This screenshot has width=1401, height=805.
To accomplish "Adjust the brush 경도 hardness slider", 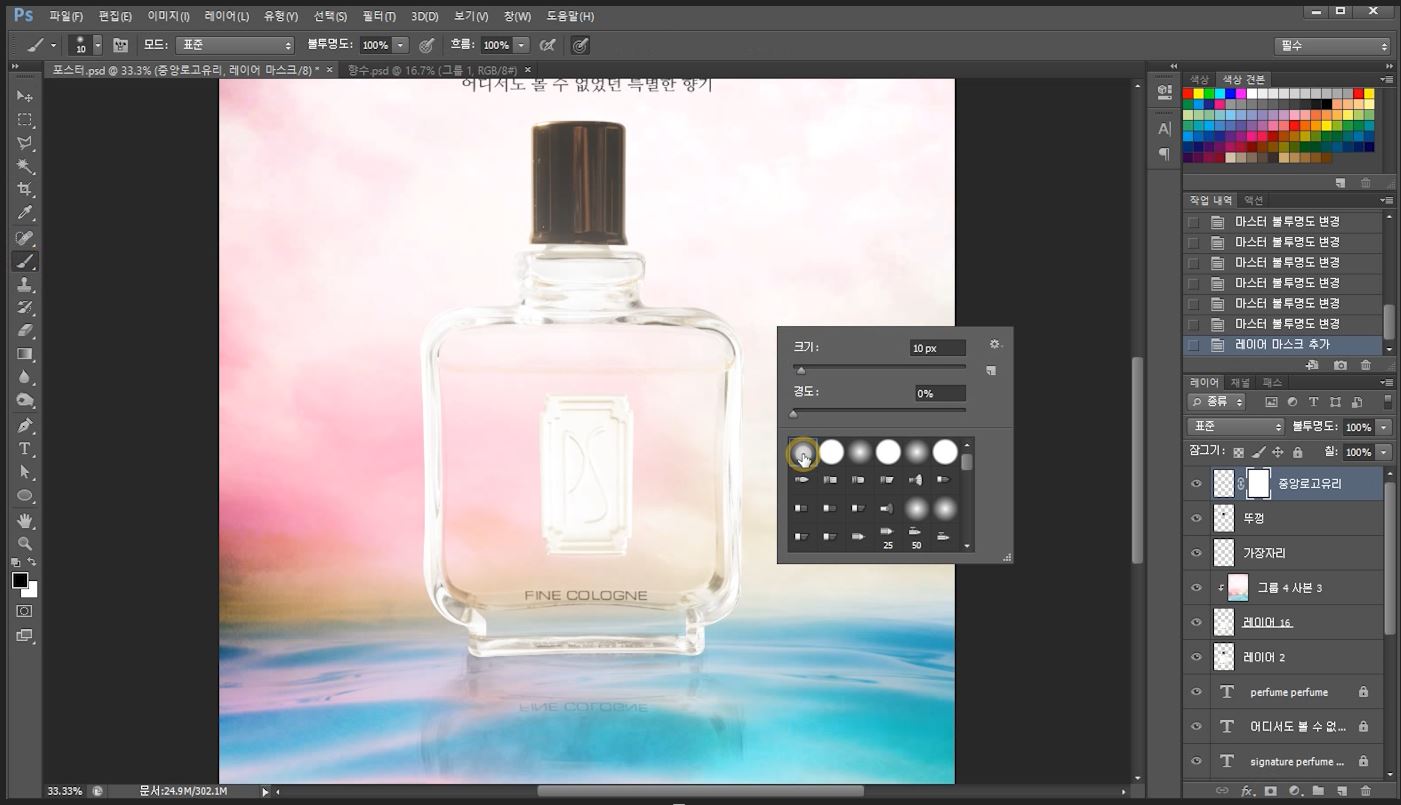I will pos(793,412).
